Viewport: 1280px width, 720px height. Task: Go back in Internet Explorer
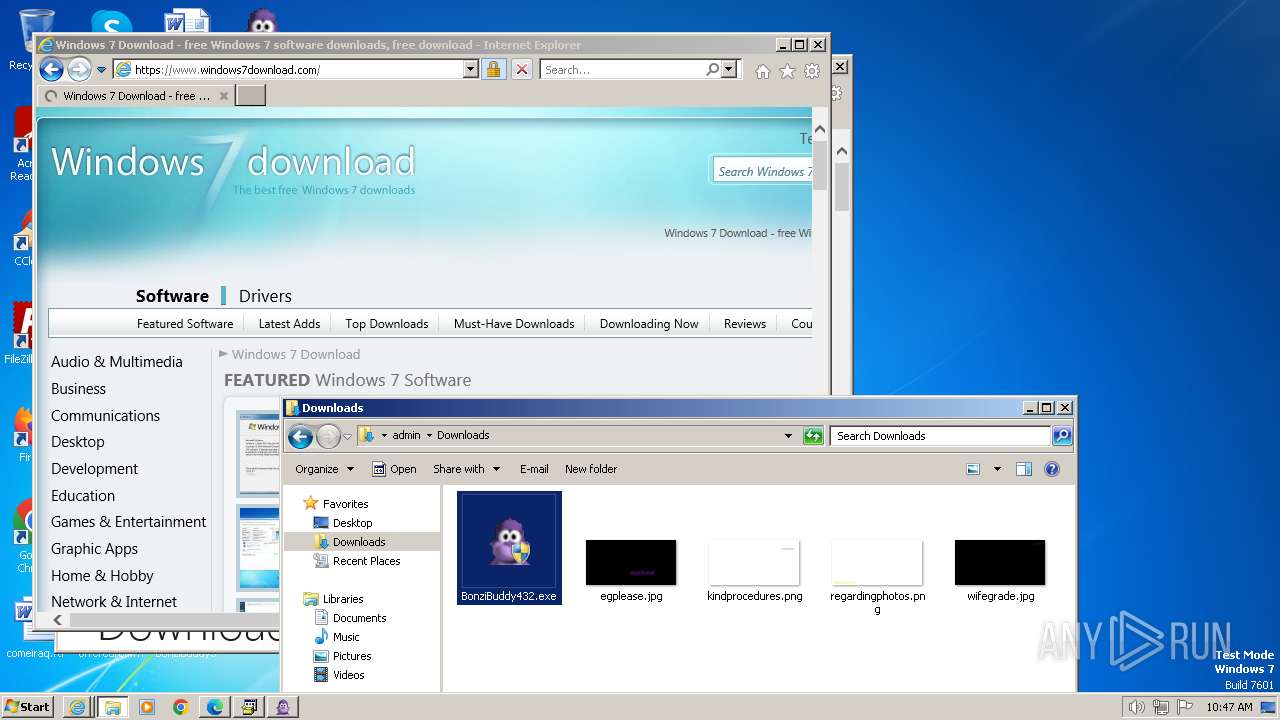tap(51, 70)
